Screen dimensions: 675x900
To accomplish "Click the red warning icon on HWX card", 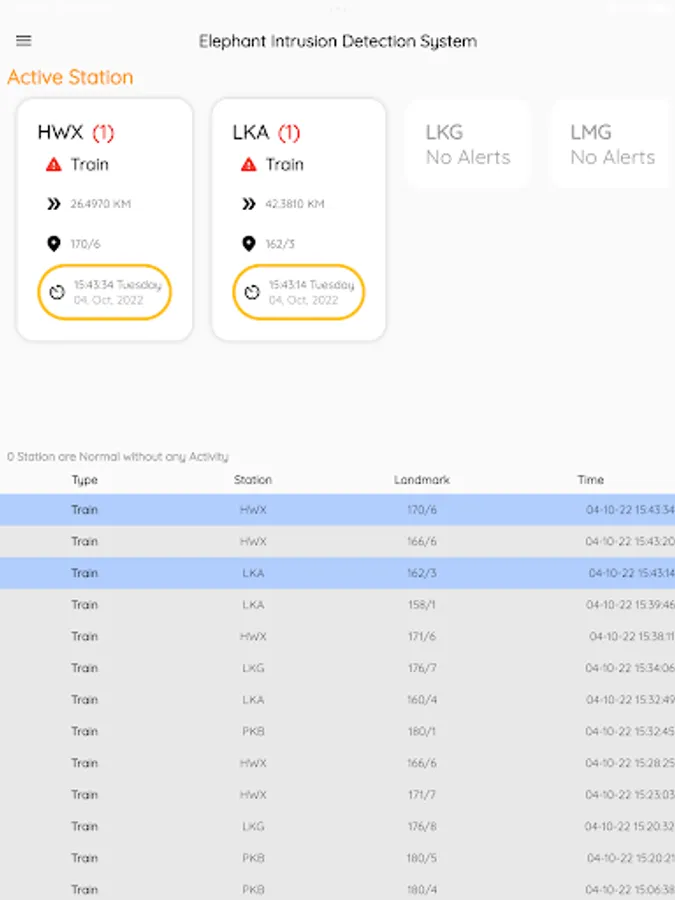I will point(54,165).
